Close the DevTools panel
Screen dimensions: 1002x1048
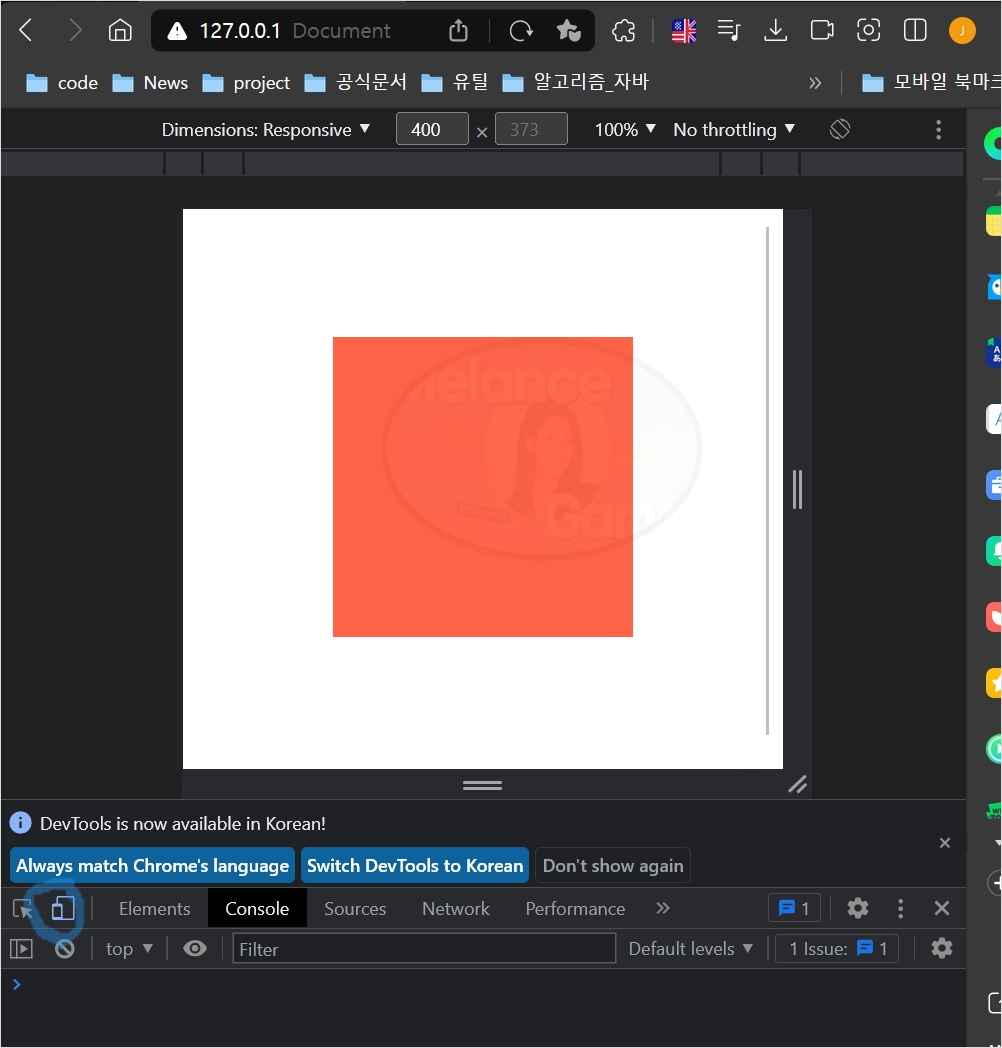pyautogui.click(x=942, y=908)
